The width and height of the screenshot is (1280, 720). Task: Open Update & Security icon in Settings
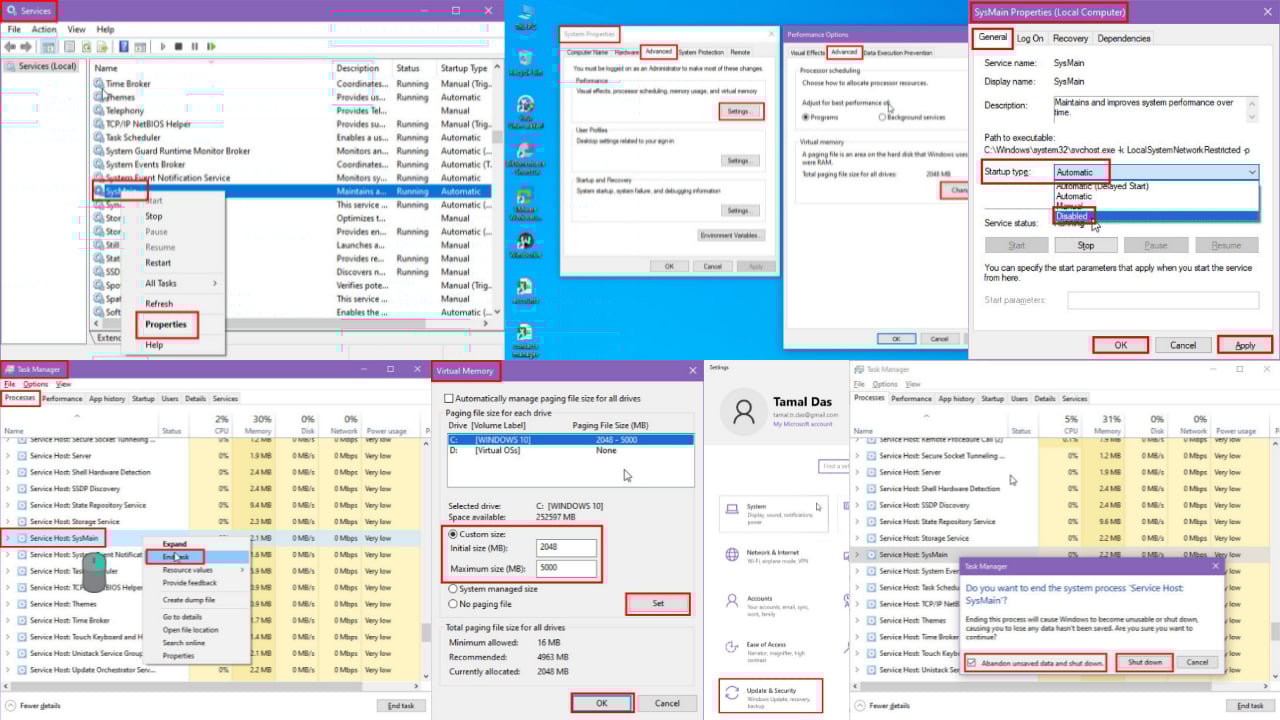pos(732,692)
